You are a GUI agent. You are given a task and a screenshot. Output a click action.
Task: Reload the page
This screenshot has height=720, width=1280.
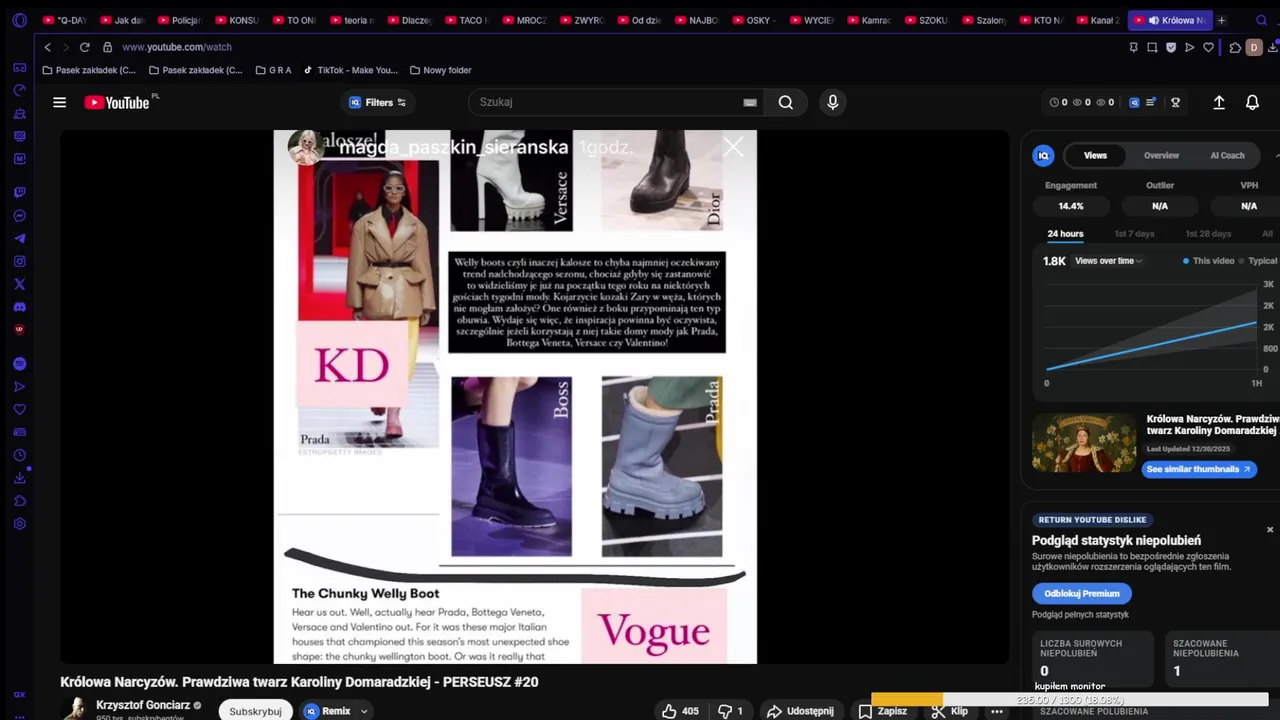coord(84,47)
